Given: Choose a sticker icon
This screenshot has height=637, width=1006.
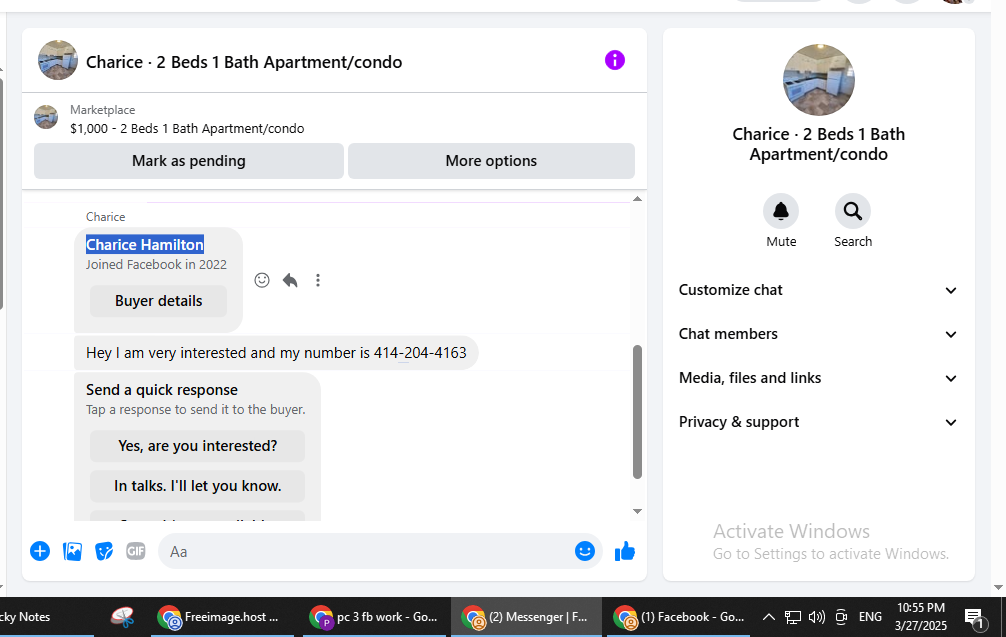Looking at the screenshot, I should click(x=104, y=551).
